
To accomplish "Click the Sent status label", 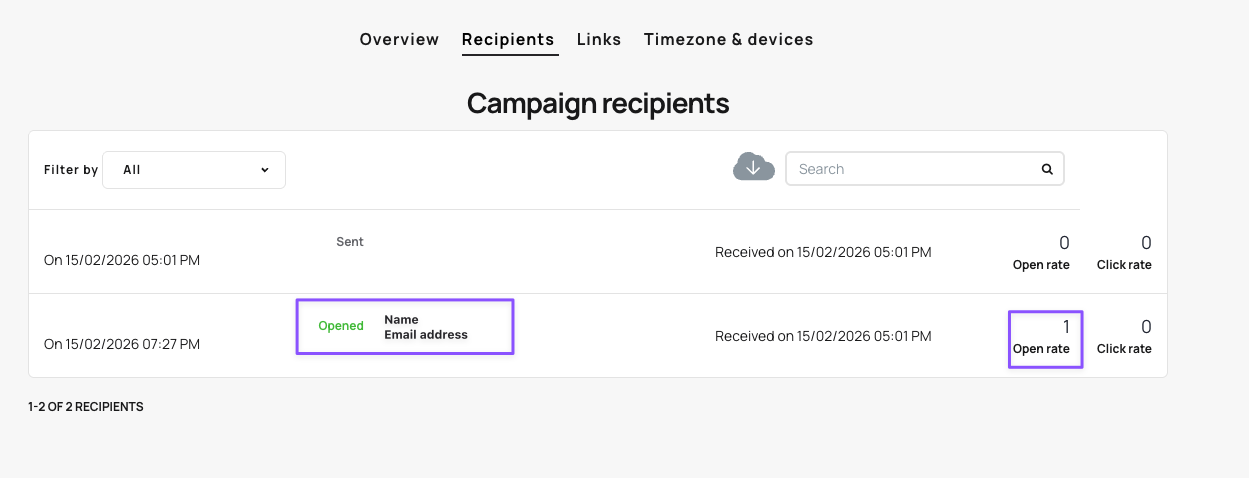I will pos(350,242).
